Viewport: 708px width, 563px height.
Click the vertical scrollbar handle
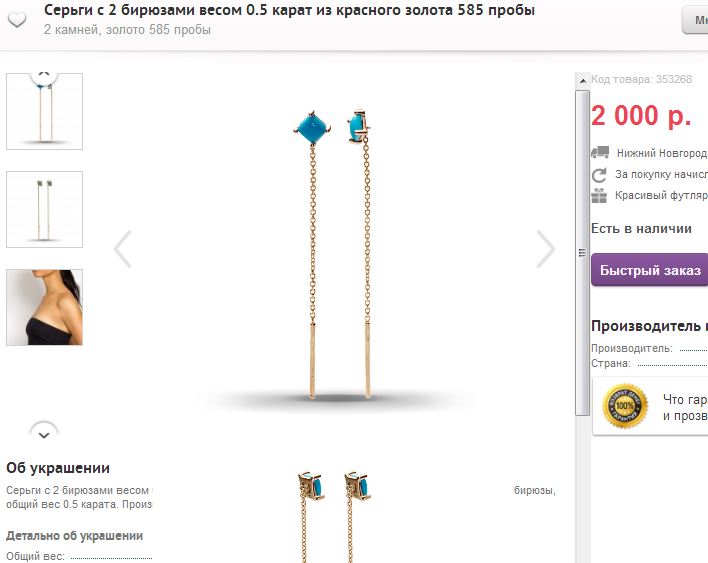[582, 253]
